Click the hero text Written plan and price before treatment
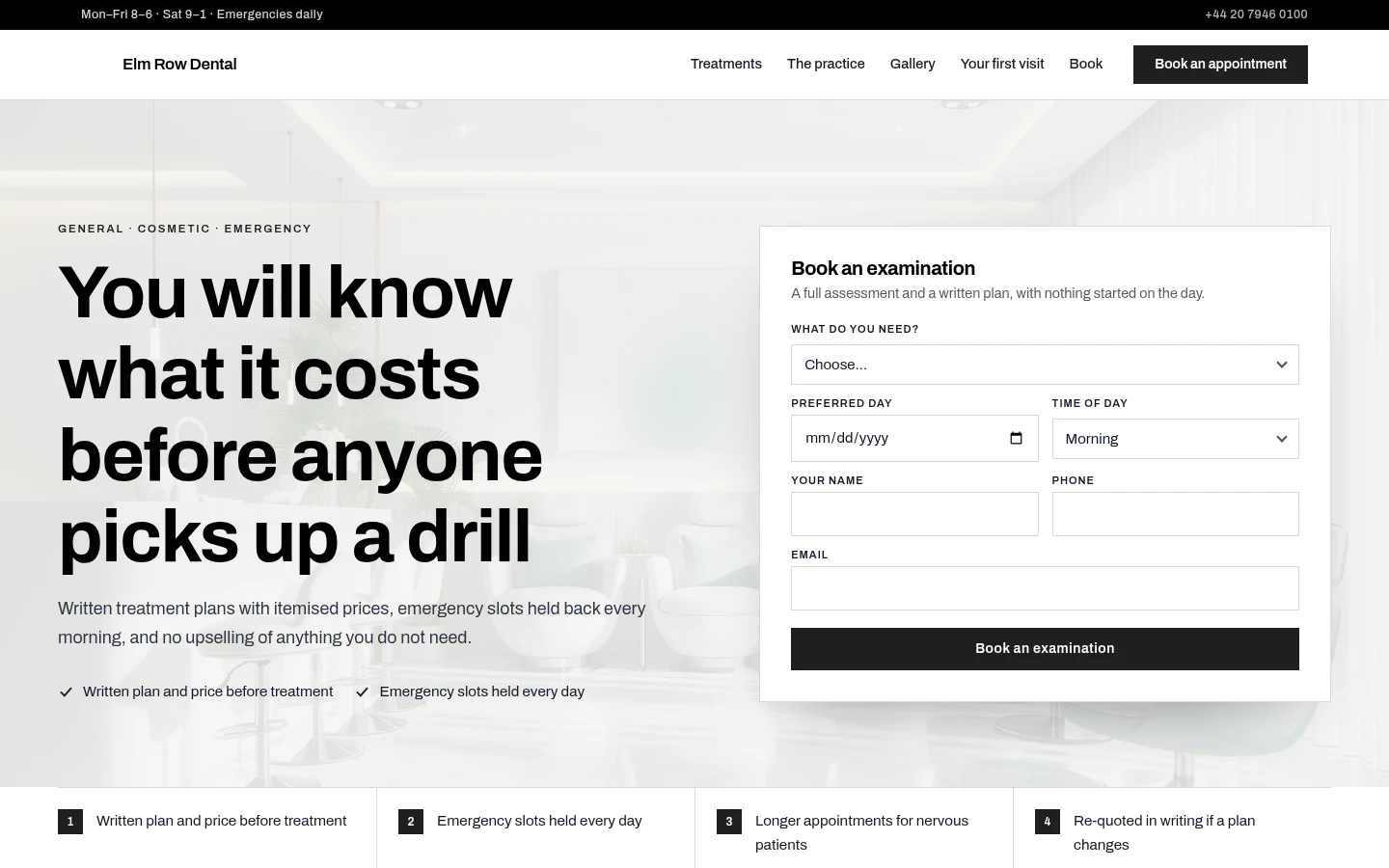This screenshot has height=868, width=1389. point(207,692)
